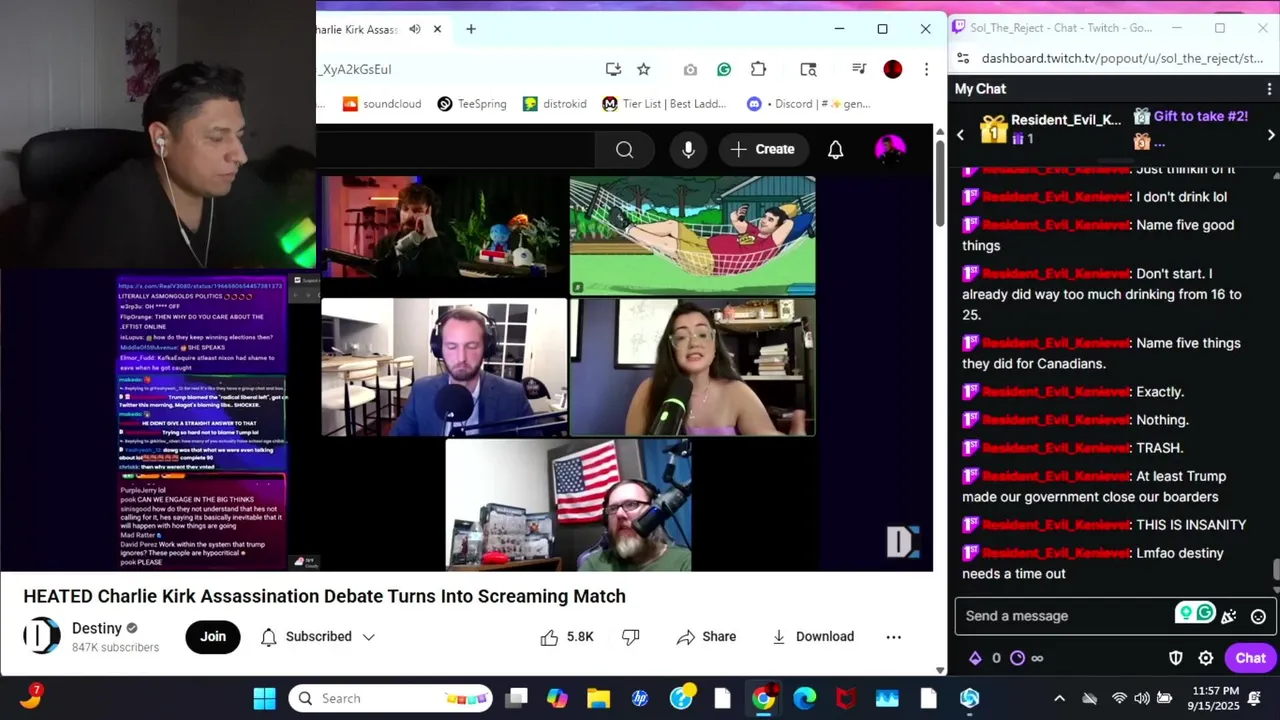The height and width of the screenshot is (720, 1280).
Task: Open the Destiny channel name link
Action: (97, 628)
